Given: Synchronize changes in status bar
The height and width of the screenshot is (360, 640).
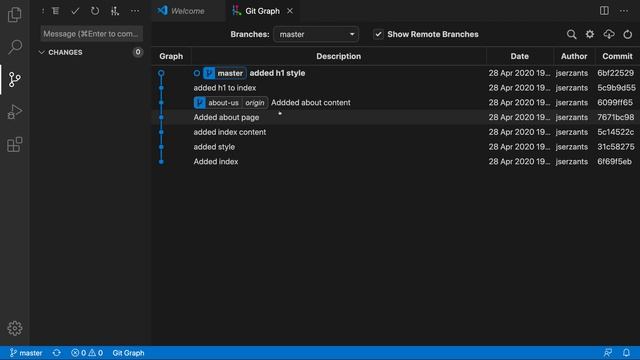Looking at the screenshot, I should point(57,353).
